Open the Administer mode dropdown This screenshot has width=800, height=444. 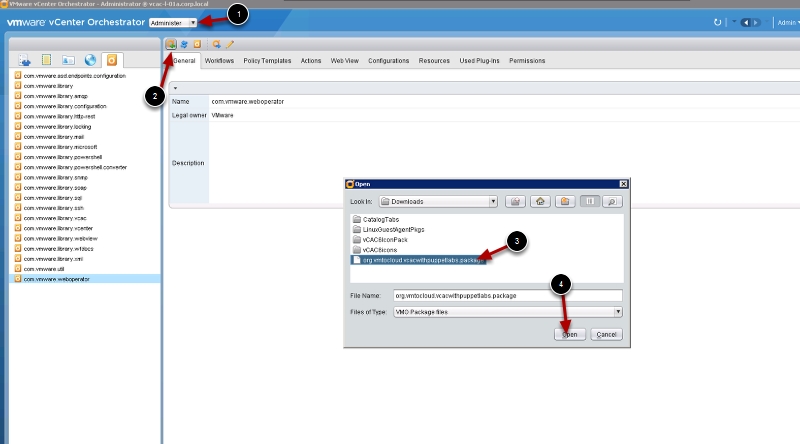[x=173, y=23]
